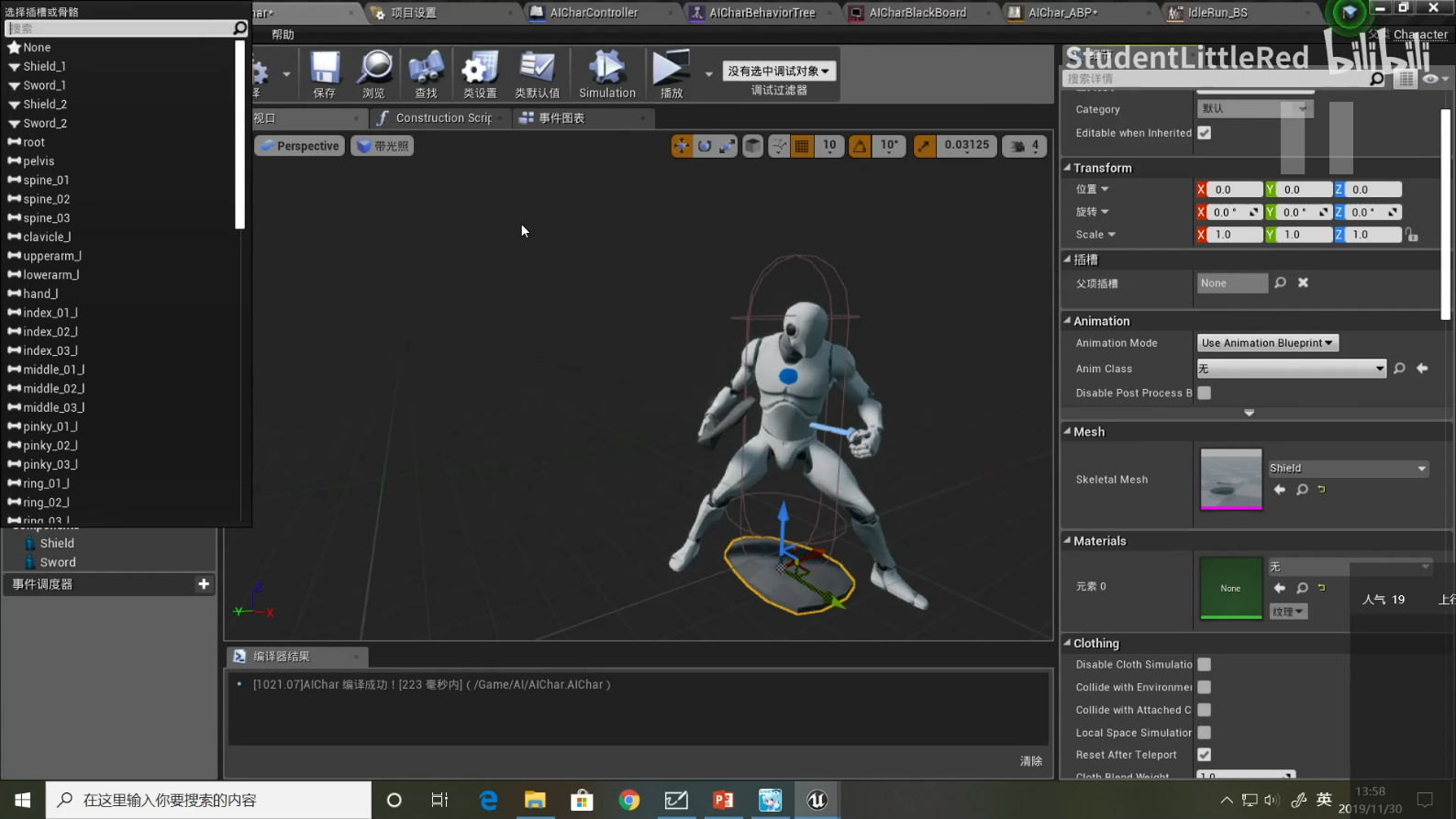Enable Disable Cloth Simulation checkbox
Image resolution: width=1456 pixels, height=819 pixels.
coord(1205,664)
